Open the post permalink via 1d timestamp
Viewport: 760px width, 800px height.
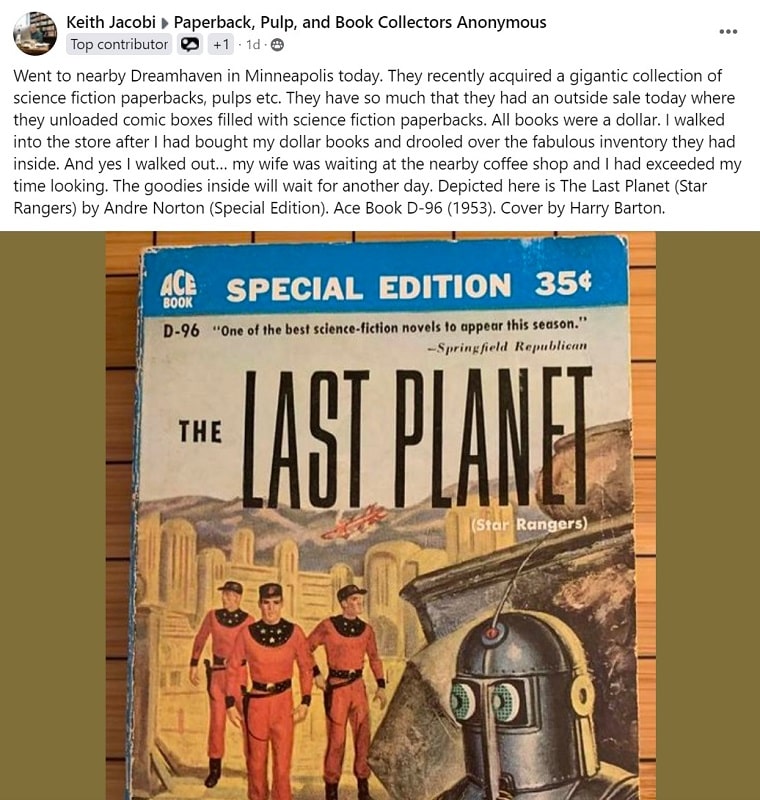(253, 45)
